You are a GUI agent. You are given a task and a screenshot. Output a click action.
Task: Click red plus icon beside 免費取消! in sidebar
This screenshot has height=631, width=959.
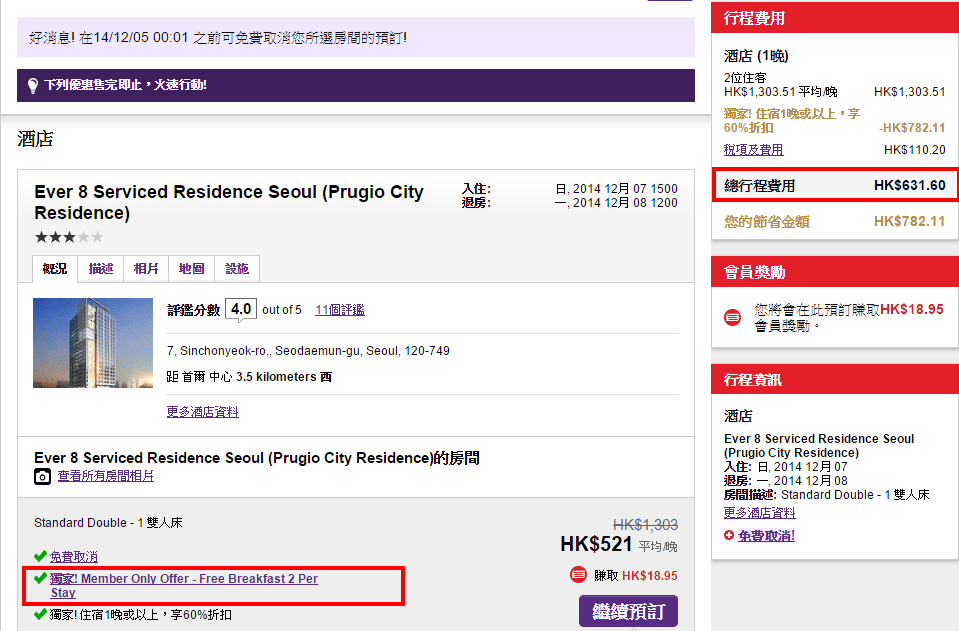[729, 536]
